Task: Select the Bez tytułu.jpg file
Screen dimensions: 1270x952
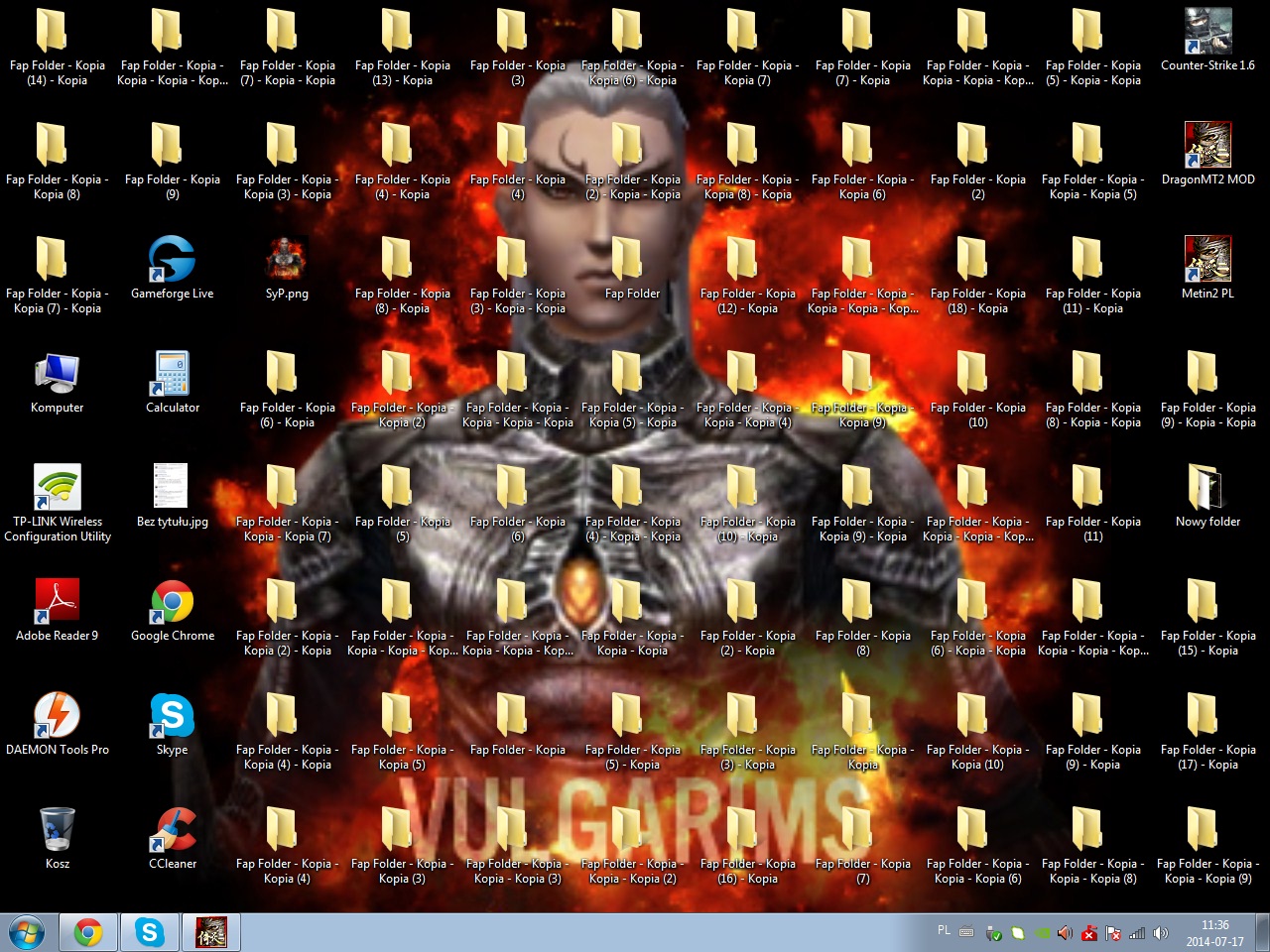Action: [x=173, y=496]
